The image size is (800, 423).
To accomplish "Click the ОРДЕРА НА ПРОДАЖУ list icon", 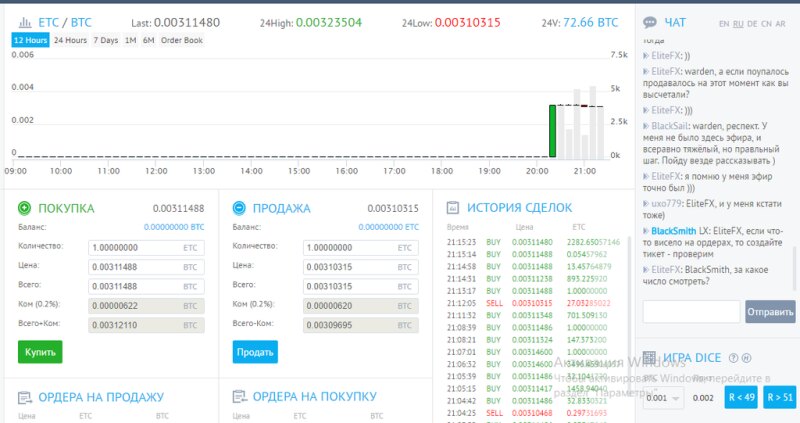I will click(x=24, y=397).
